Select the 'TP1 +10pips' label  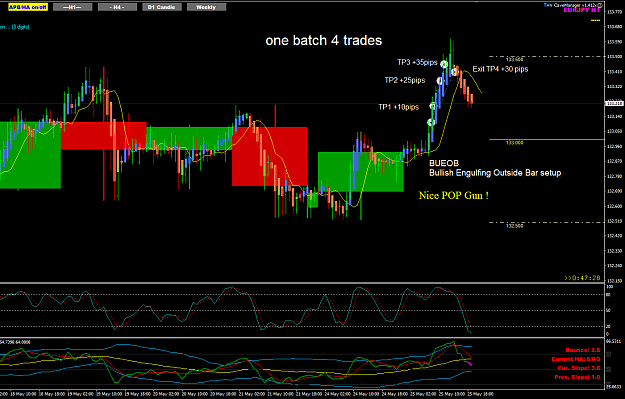[399, 107]
